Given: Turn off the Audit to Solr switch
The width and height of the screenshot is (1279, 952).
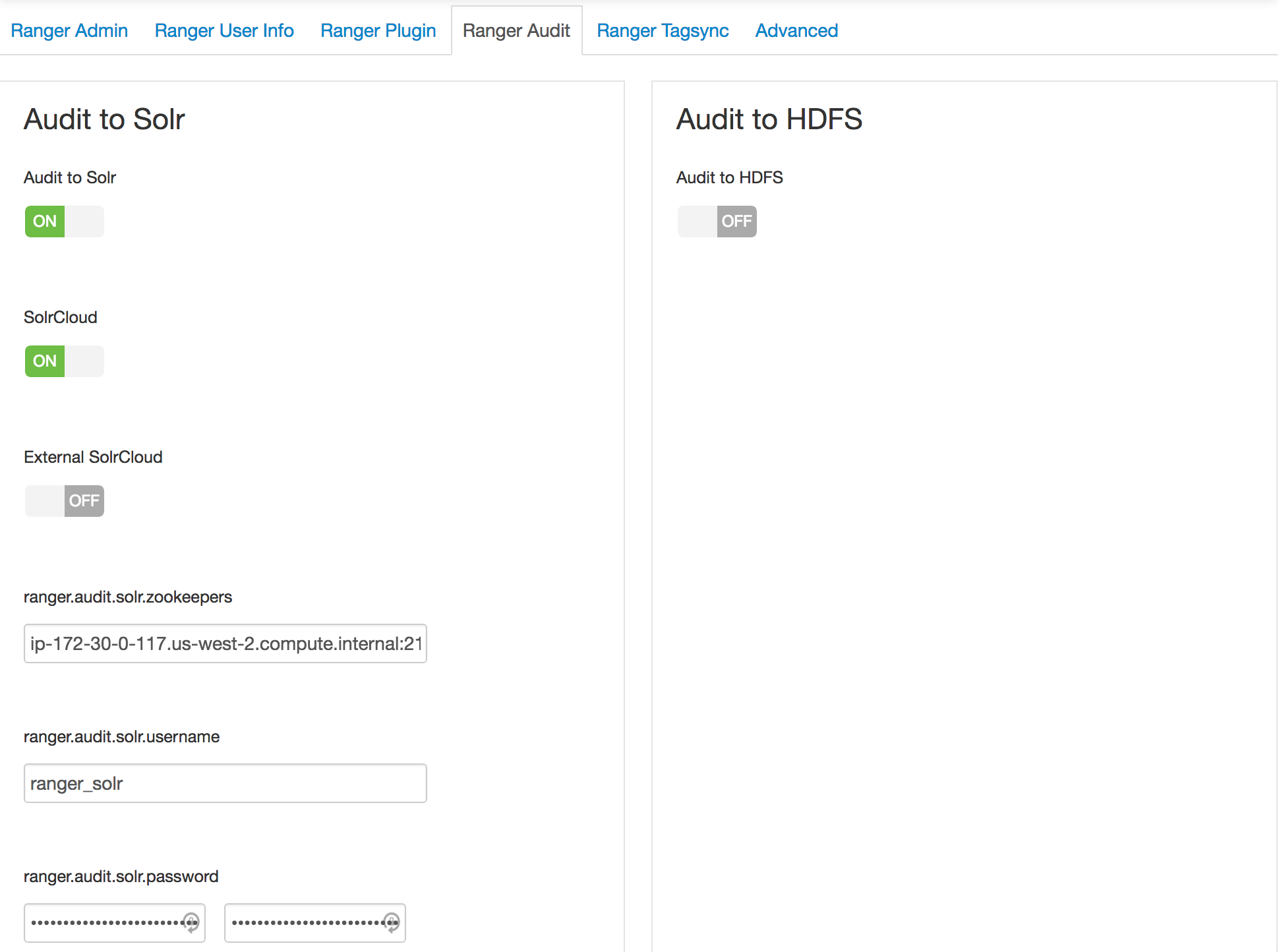Looking at the screenshot, I should click(64, 222).
